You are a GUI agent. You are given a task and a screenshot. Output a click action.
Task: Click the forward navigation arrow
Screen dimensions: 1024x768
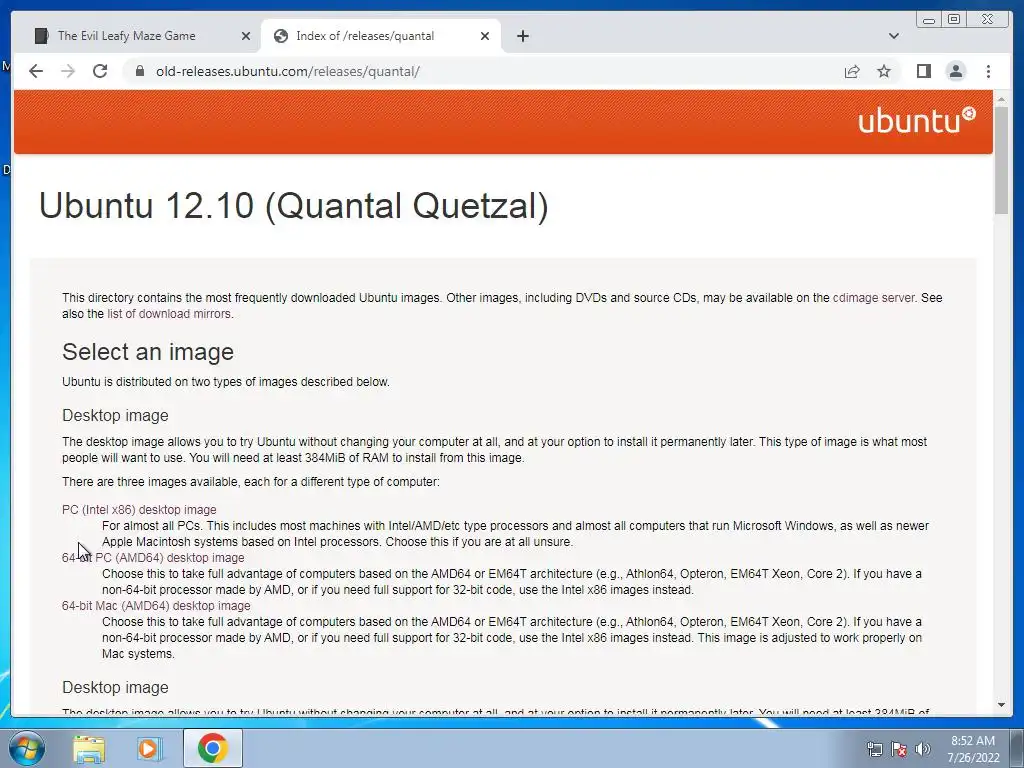pyautogui.click(x=68, y=71)
